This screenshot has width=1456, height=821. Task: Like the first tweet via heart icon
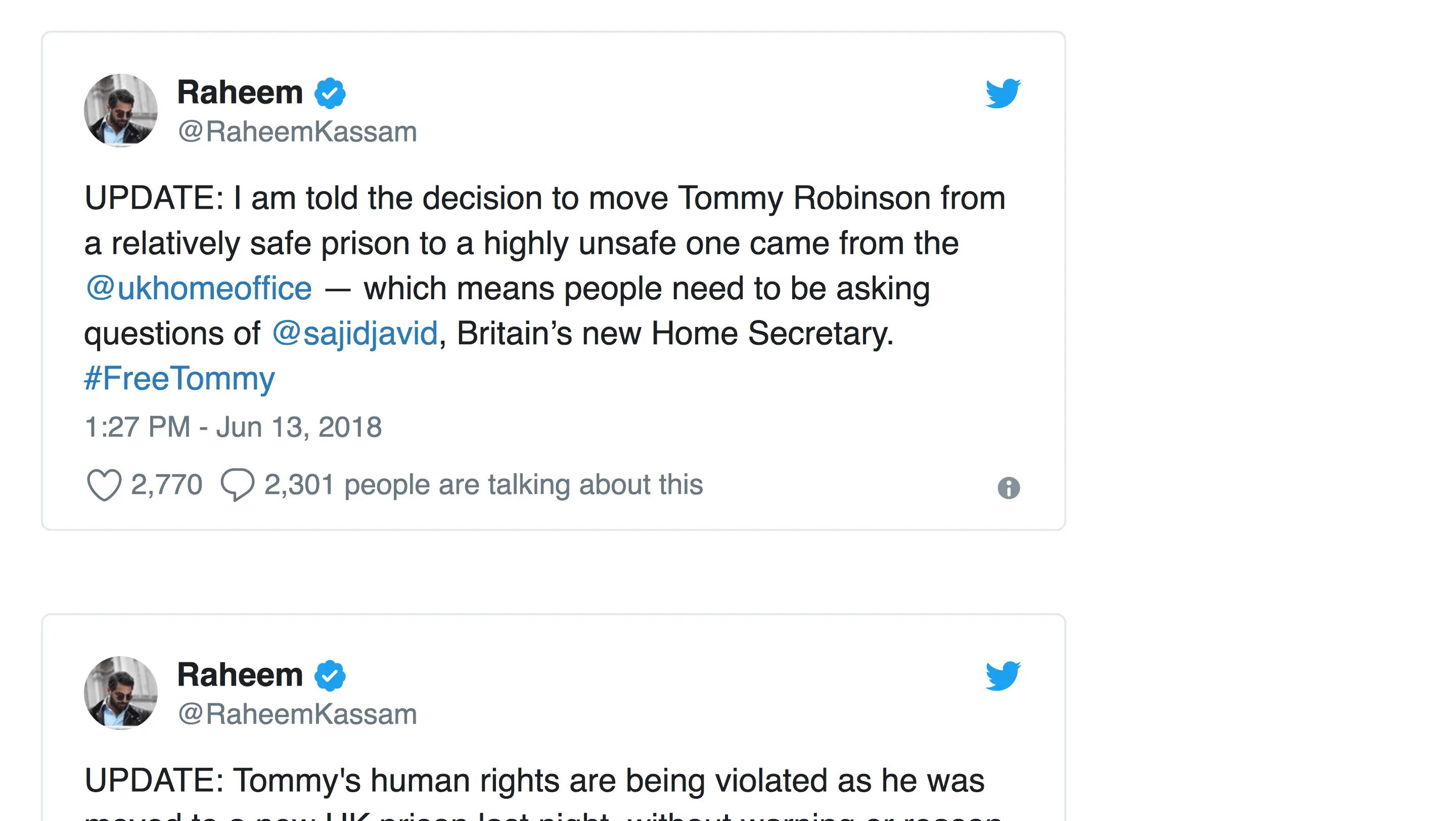click(x=104, y=485)
